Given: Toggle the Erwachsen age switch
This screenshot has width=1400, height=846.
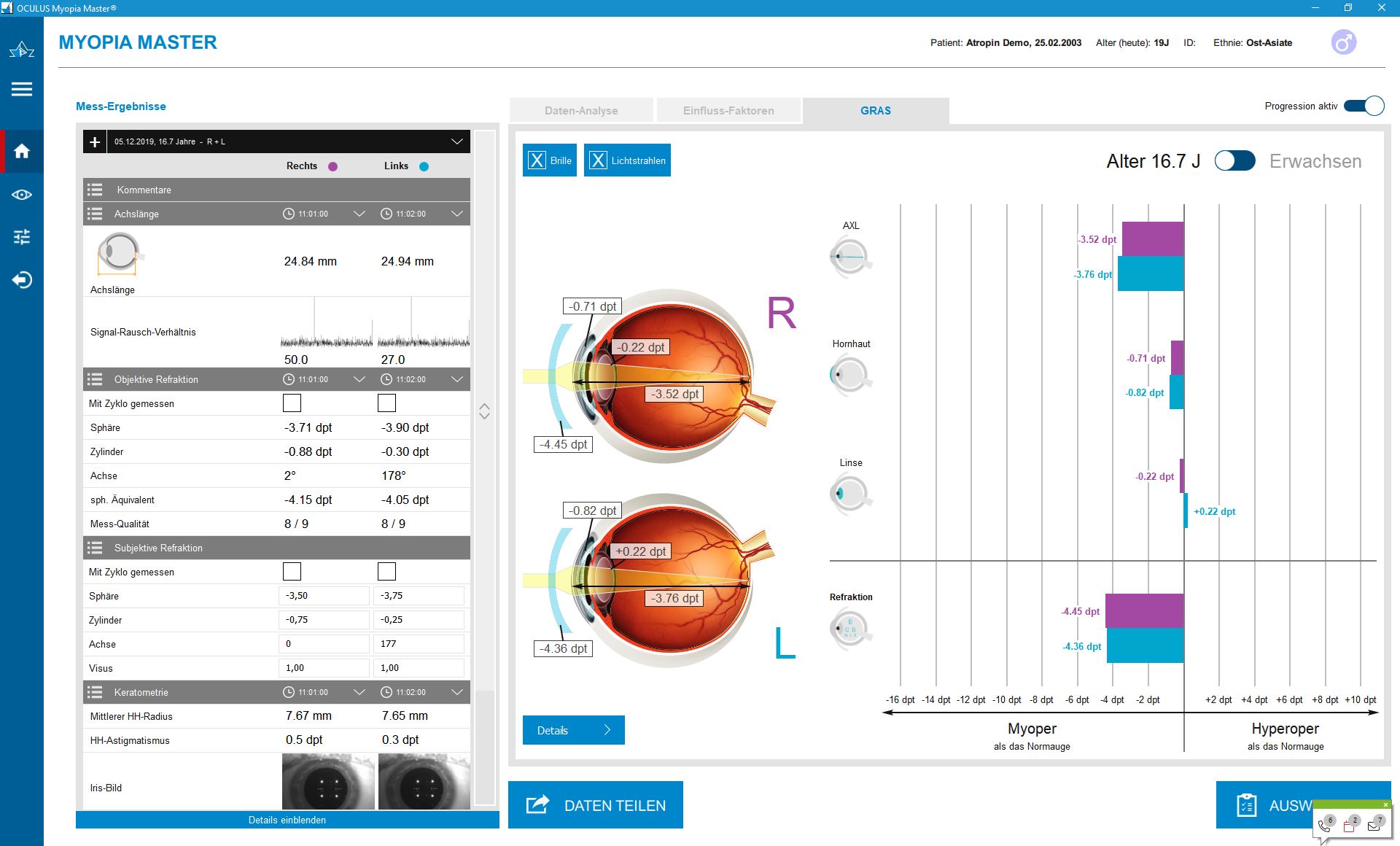Looking at the screenshot, I should 1234,160.
